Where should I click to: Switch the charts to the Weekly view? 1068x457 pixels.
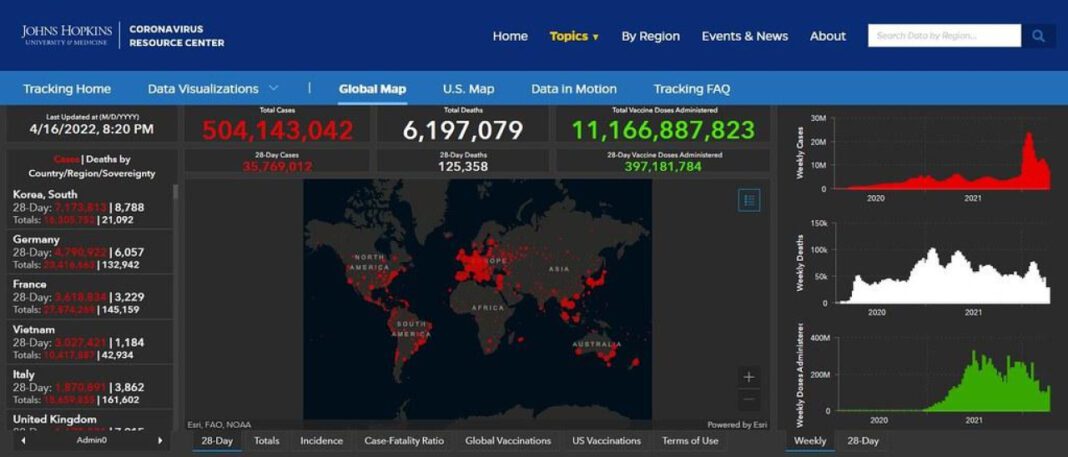pyautogui.click(x=810, y=441)
